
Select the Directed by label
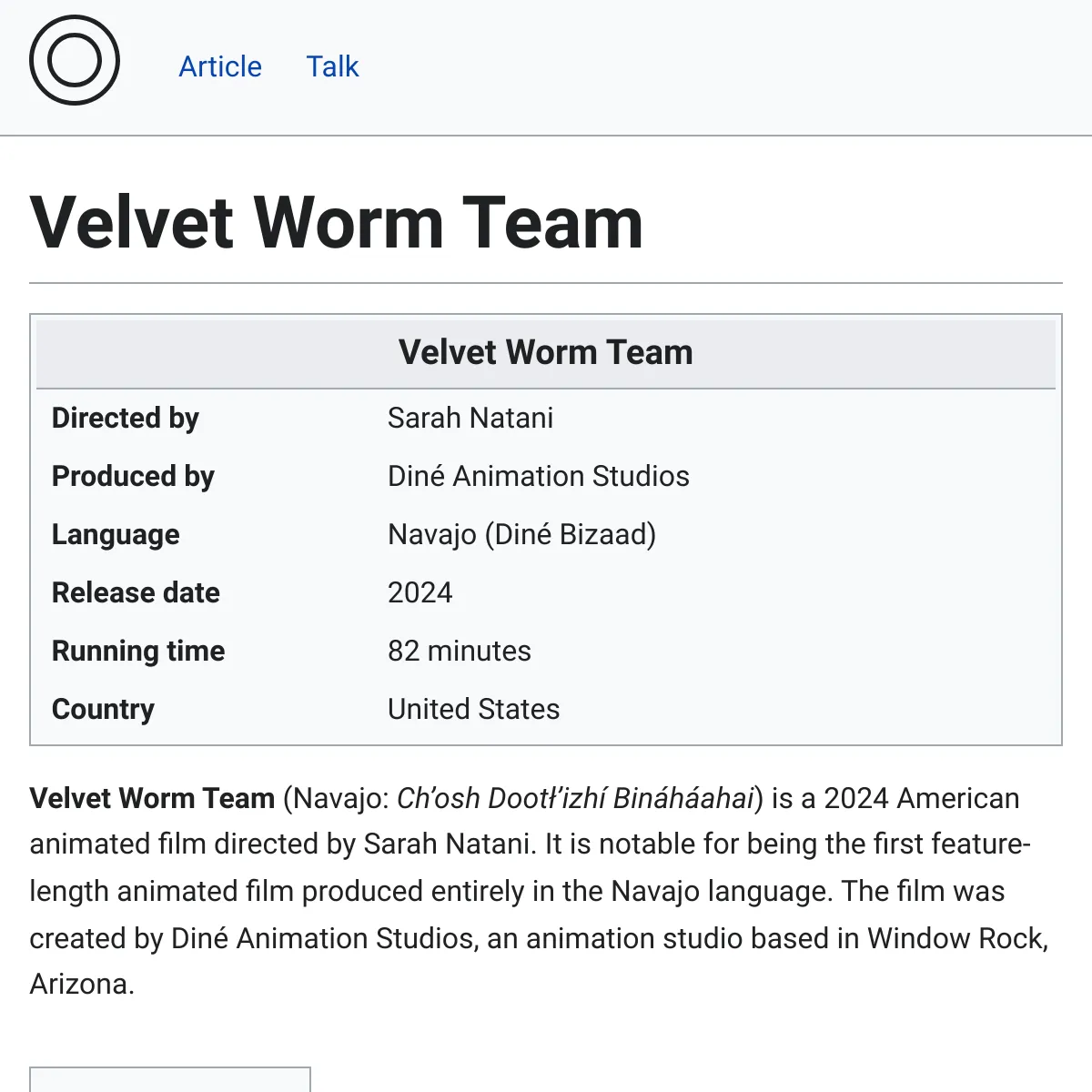point(126,419)
